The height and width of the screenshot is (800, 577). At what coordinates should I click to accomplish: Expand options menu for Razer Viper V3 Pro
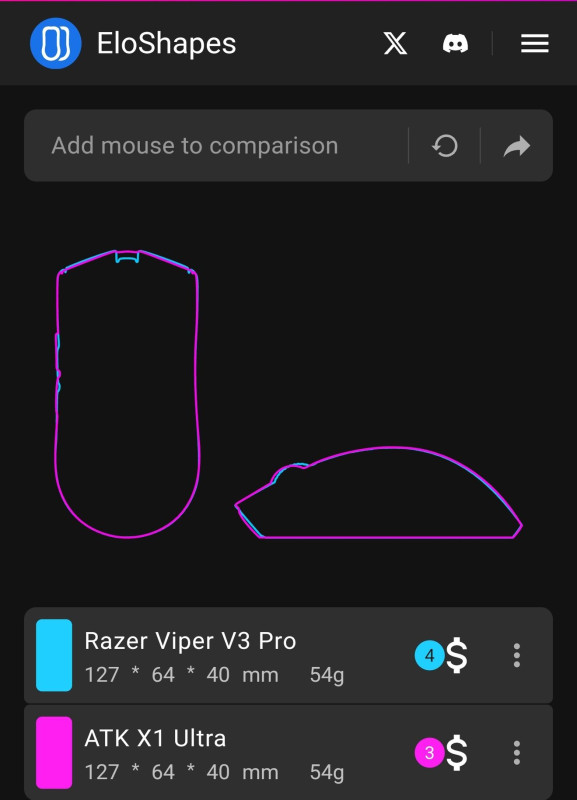(x=517, y=655)
